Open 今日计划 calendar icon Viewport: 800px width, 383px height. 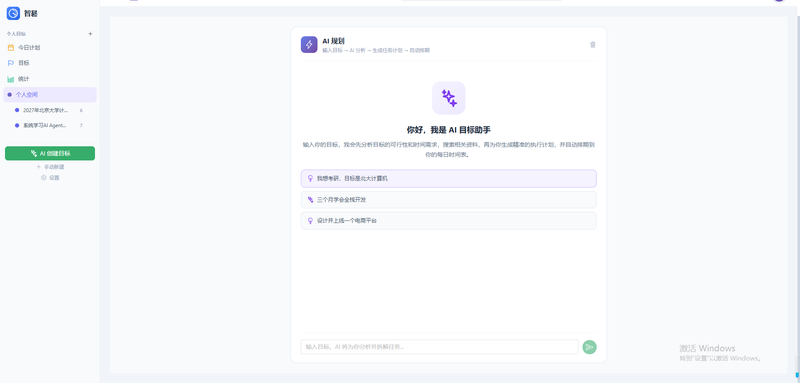[11, 47]
